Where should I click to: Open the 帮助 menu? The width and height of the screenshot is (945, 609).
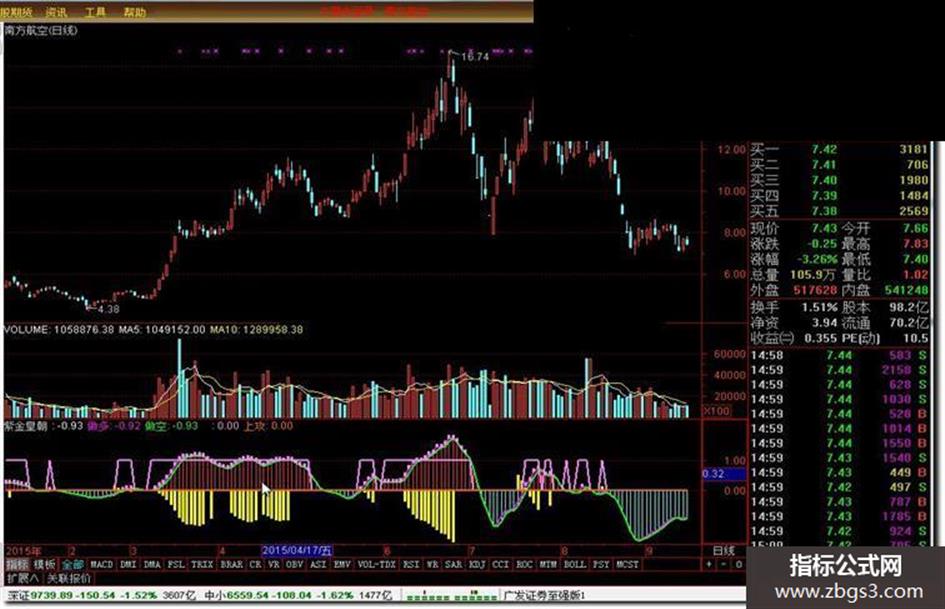click(134, 11)
